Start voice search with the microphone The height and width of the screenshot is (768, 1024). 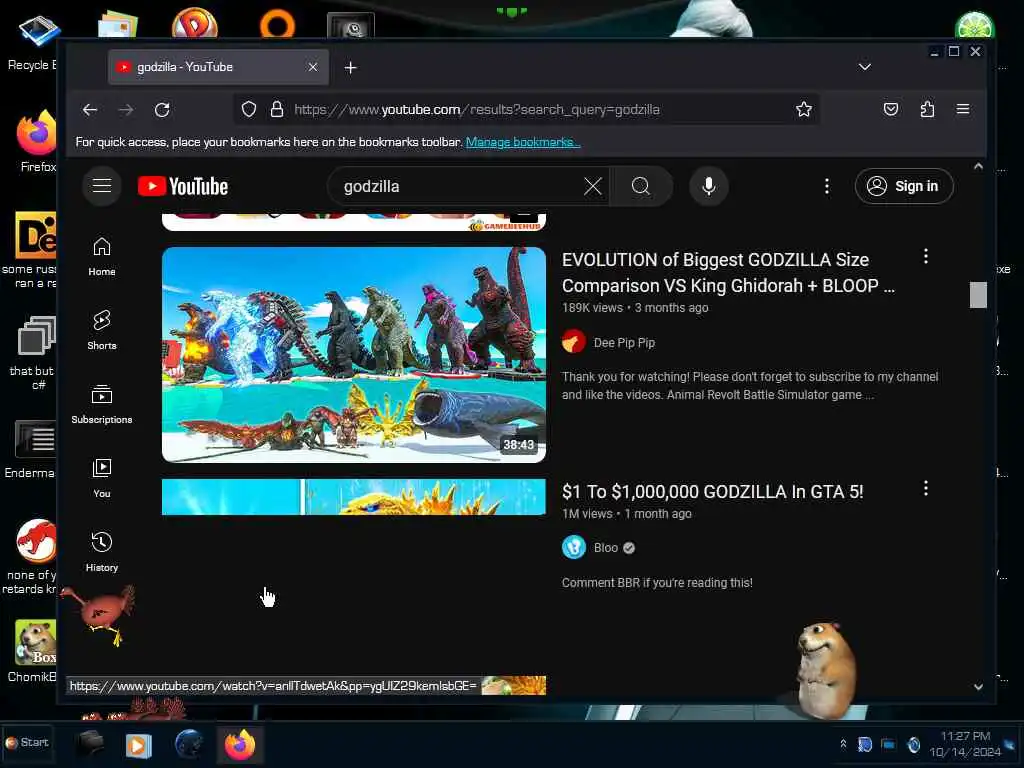709,187
